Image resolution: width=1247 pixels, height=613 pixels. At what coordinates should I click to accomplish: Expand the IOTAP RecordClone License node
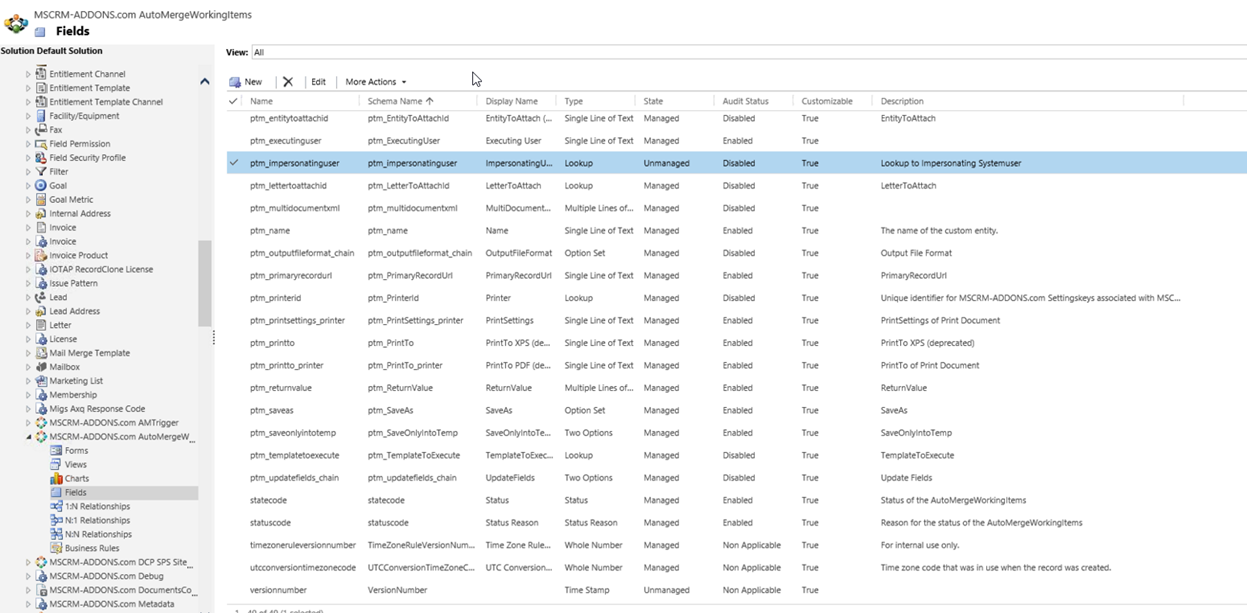pyautogui.click(x=28, y=270)
